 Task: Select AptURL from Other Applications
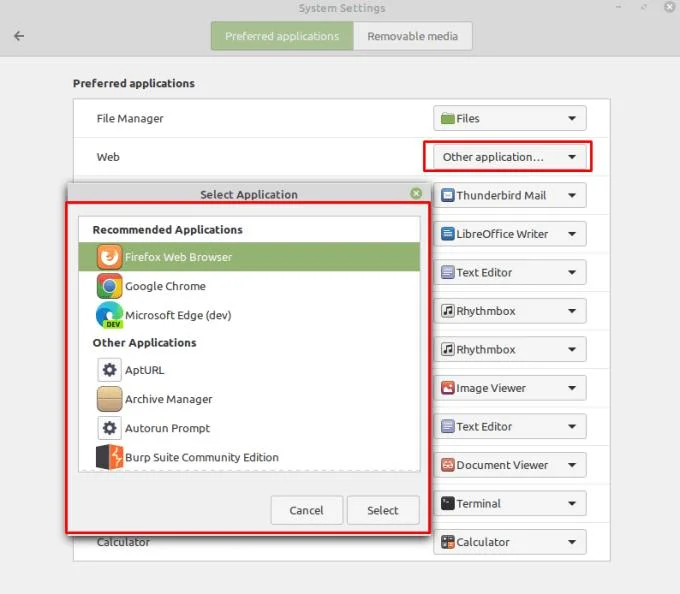coord(249,370)
